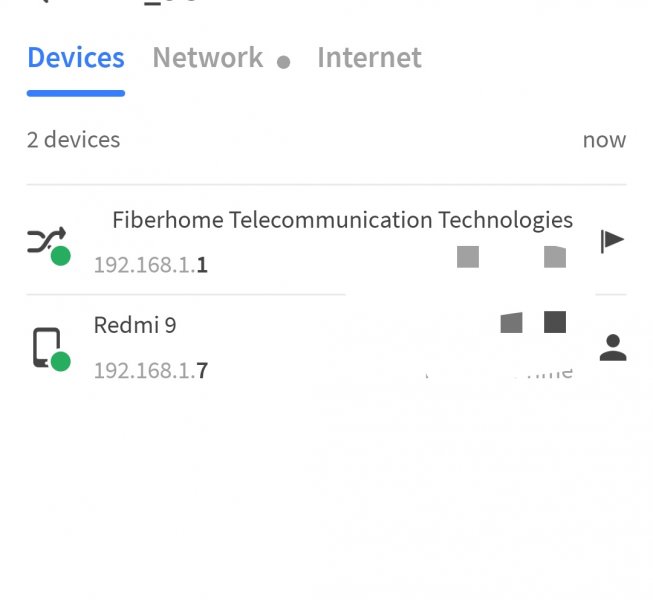The width and height of the screenshot is (653, 600).
Task: Click left gray square in Fiberhome row
Action: [x=468, y=257]
